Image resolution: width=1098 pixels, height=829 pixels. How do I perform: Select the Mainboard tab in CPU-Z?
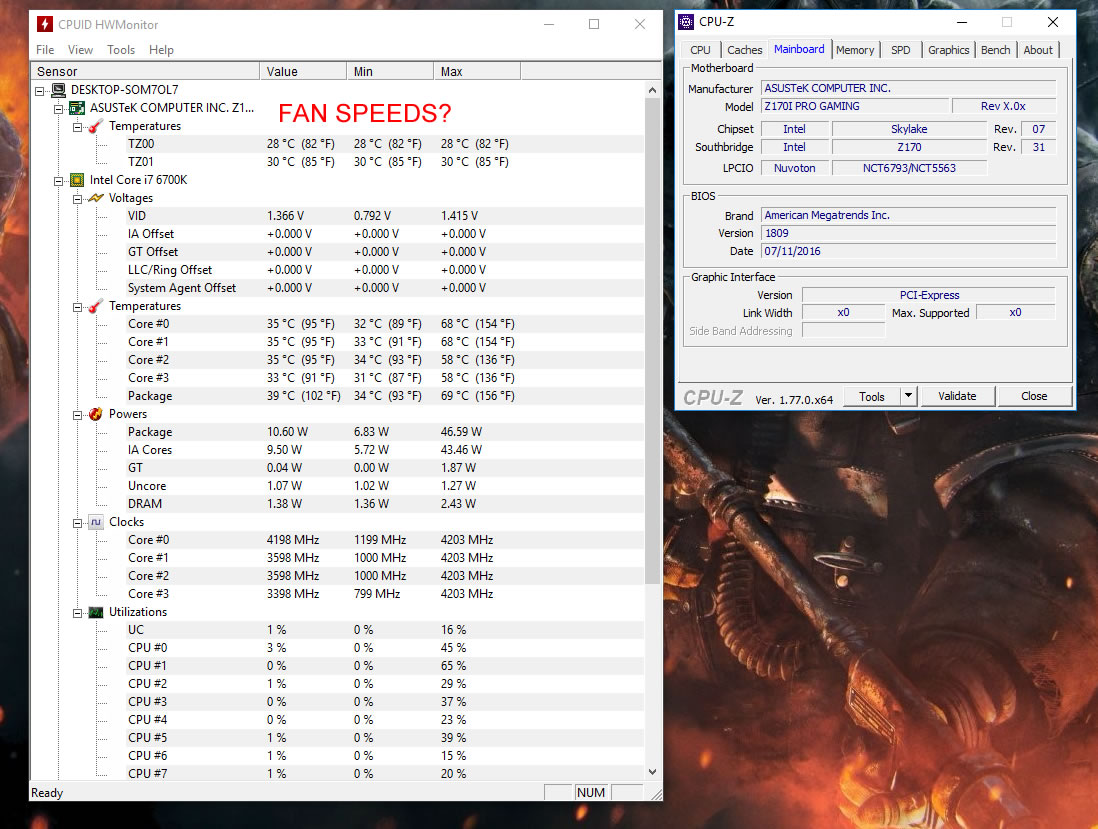pyautogui.click(x=799, y=49)
